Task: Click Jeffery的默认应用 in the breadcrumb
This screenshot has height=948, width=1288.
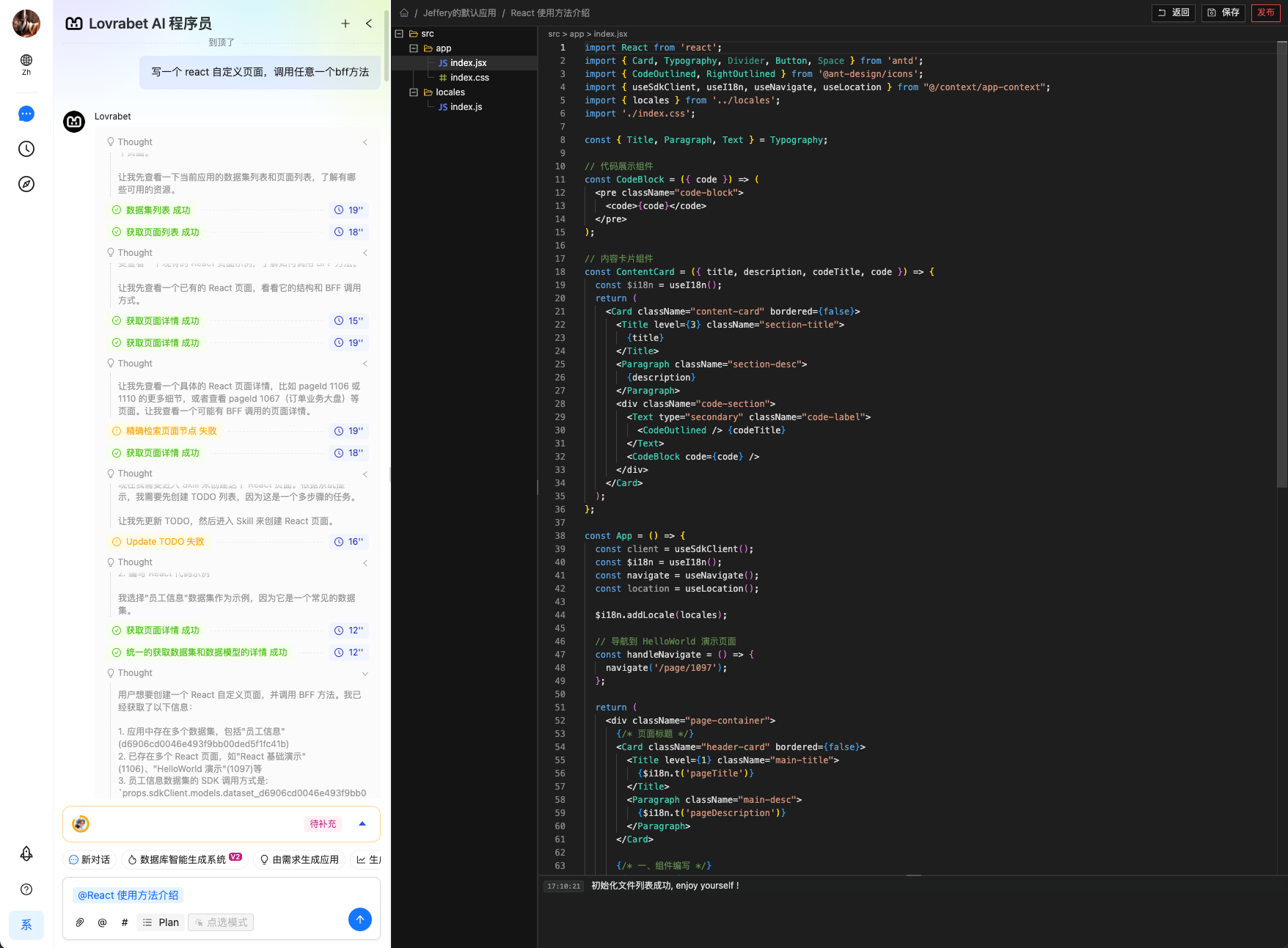Action: click(x=459, y=12)
